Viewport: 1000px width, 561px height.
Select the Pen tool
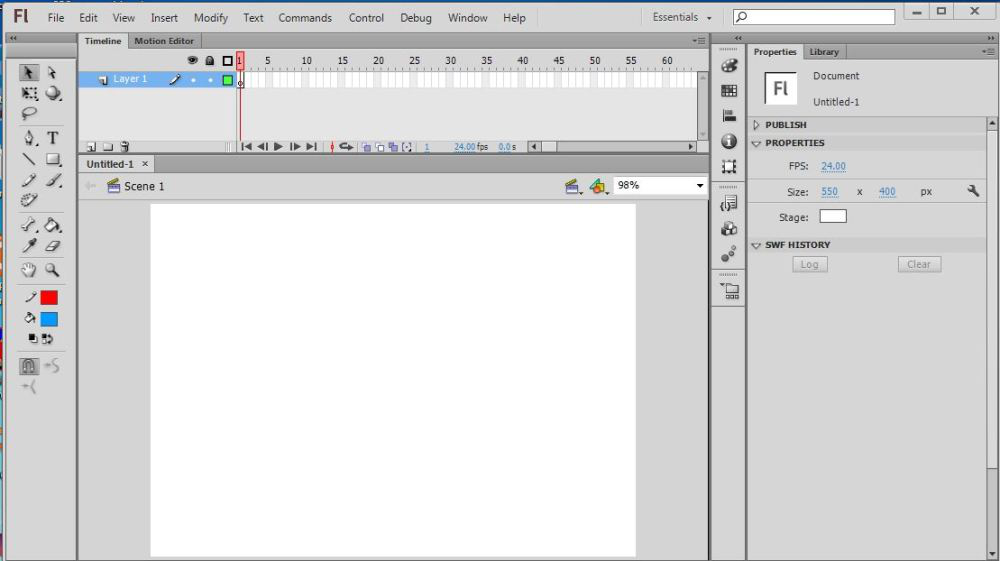pos(29,138)
